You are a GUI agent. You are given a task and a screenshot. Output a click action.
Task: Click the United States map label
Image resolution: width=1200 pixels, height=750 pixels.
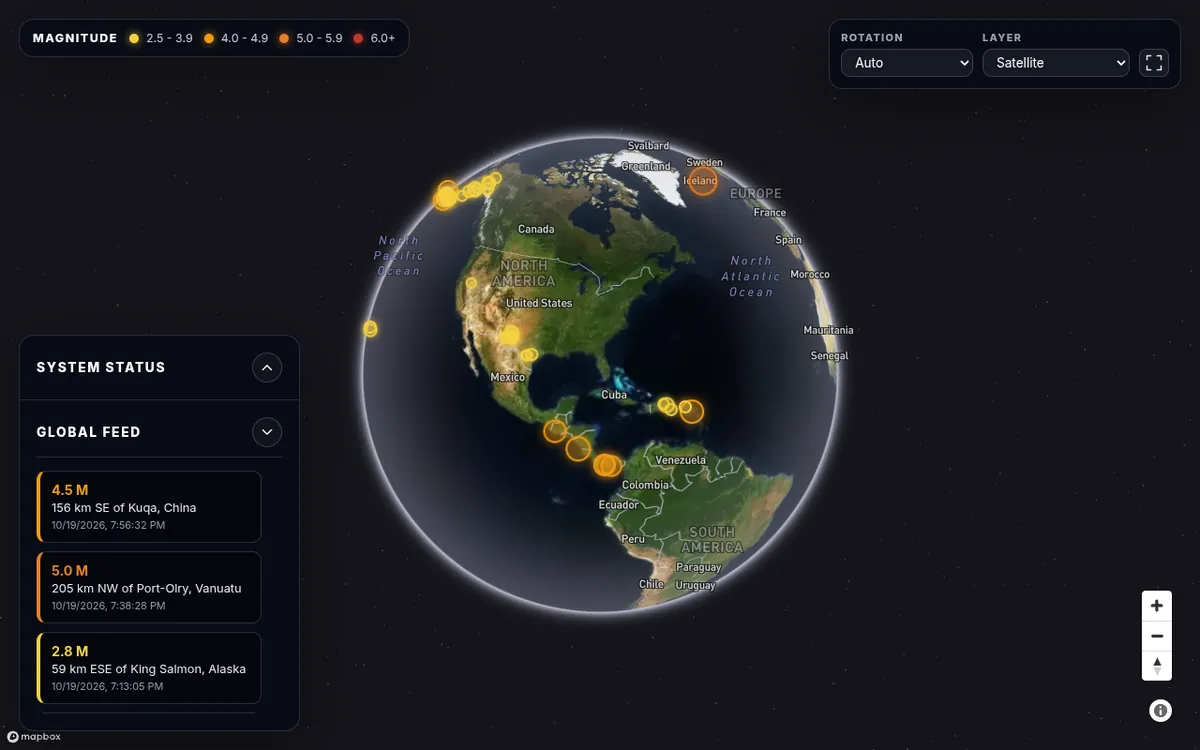click(539, 303)
